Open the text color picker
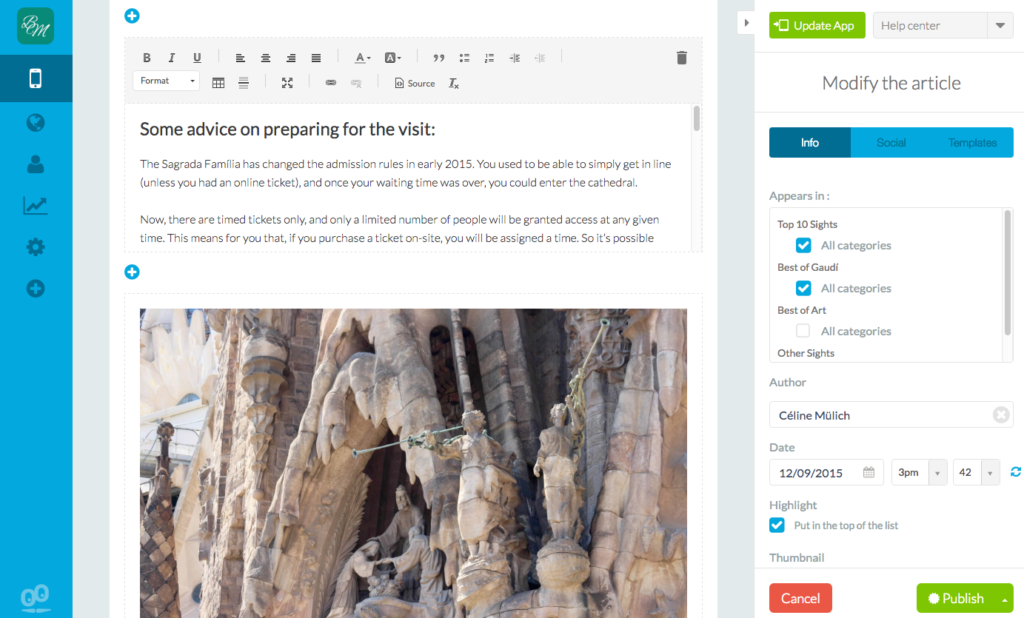 tap(361, 57)
